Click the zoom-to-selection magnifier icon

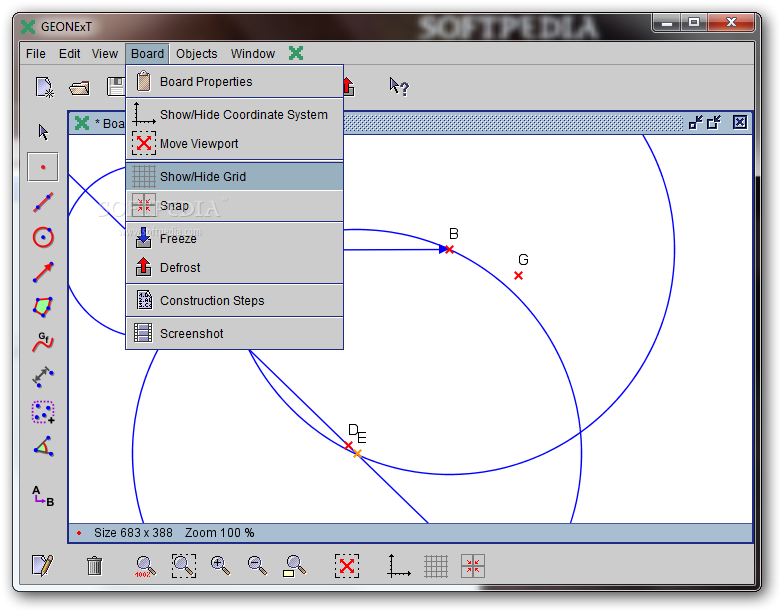pos(184,566)
